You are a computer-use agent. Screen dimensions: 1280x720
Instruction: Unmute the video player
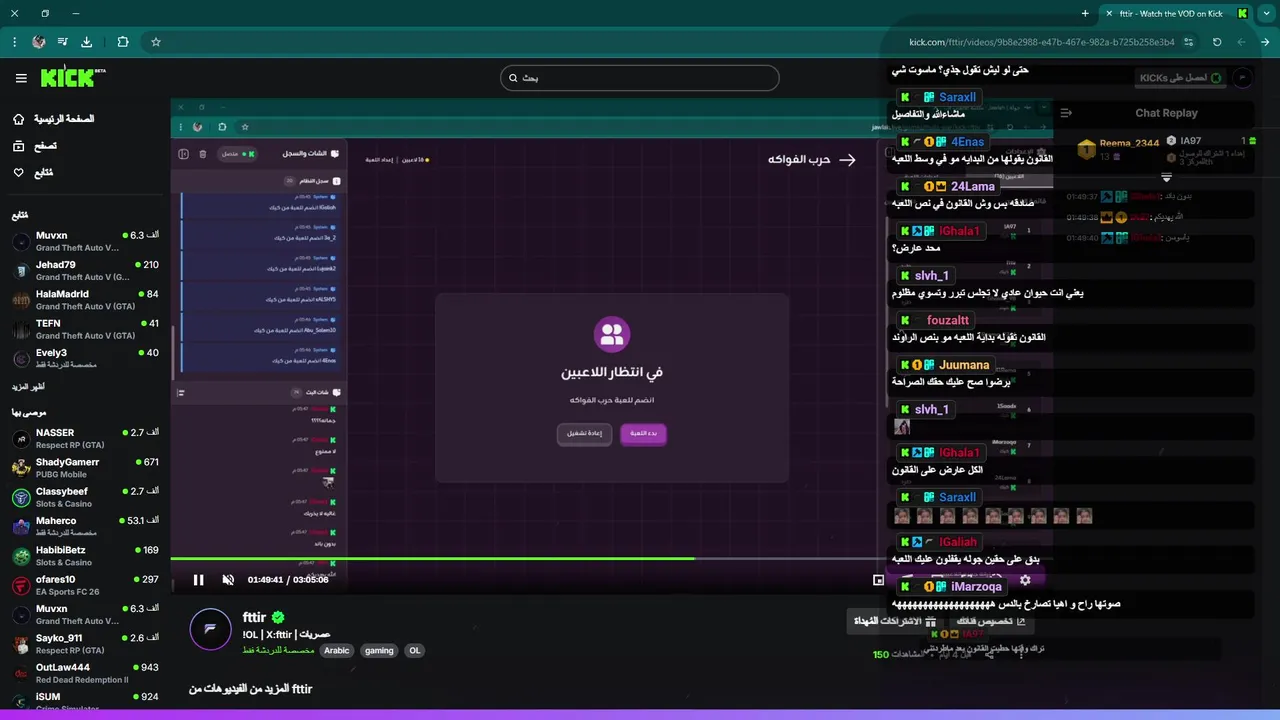point(228,580)
